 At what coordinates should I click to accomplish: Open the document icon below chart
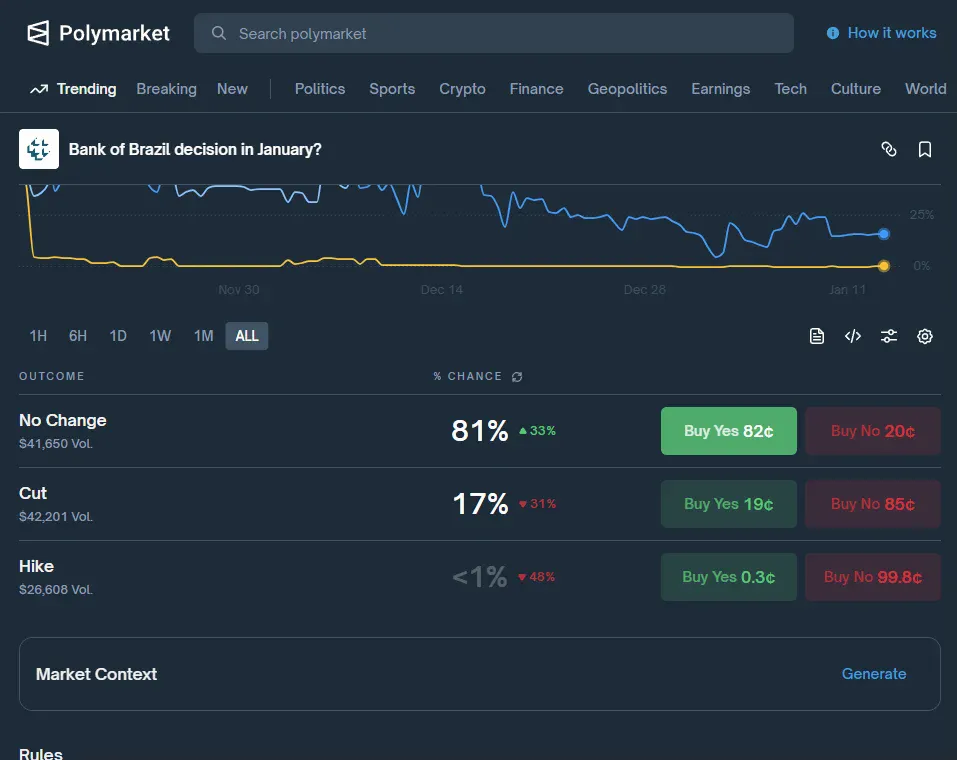tap(817, 336)
